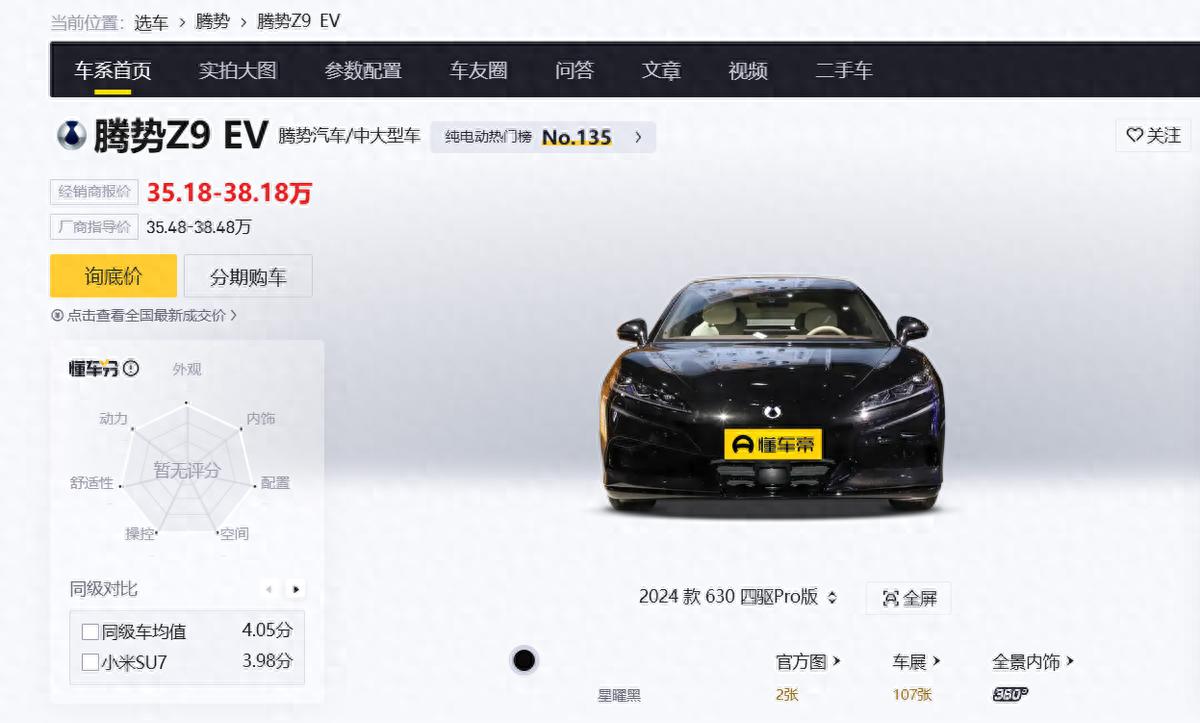Click the heart follow icon
1200x723 pixels.
tap(1134, 135)
